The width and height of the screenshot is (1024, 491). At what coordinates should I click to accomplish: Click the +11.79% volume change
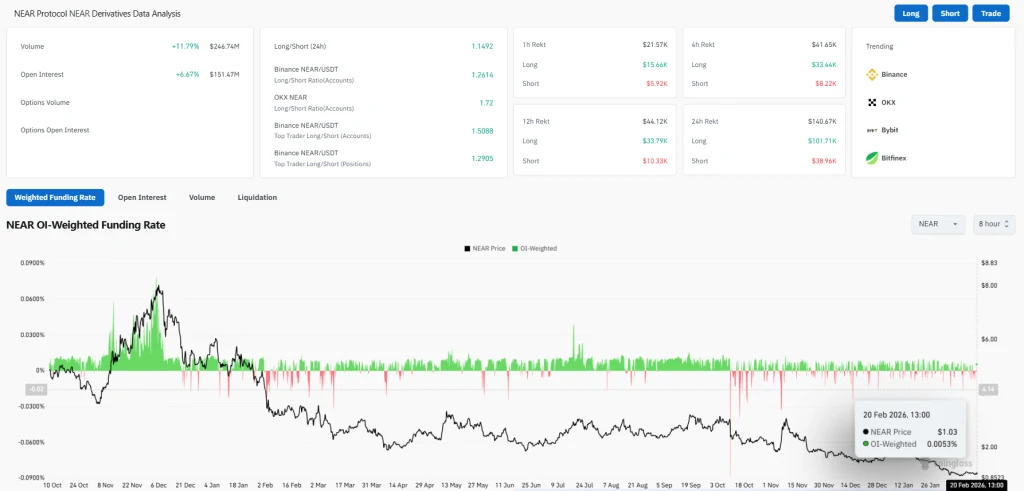click(185, 47)
